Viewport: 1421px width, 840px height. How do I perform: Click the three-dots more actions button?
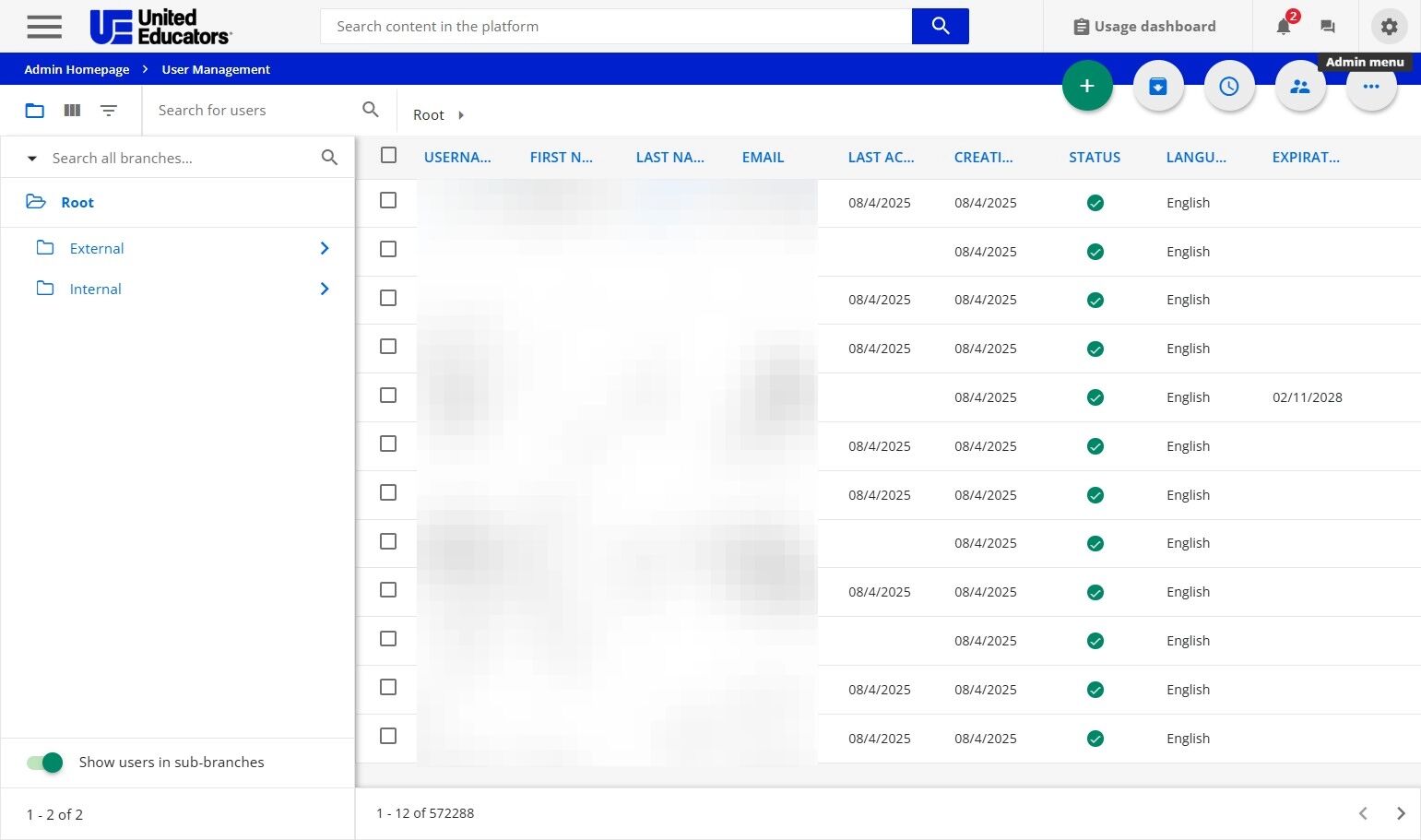pos(1371,86)
